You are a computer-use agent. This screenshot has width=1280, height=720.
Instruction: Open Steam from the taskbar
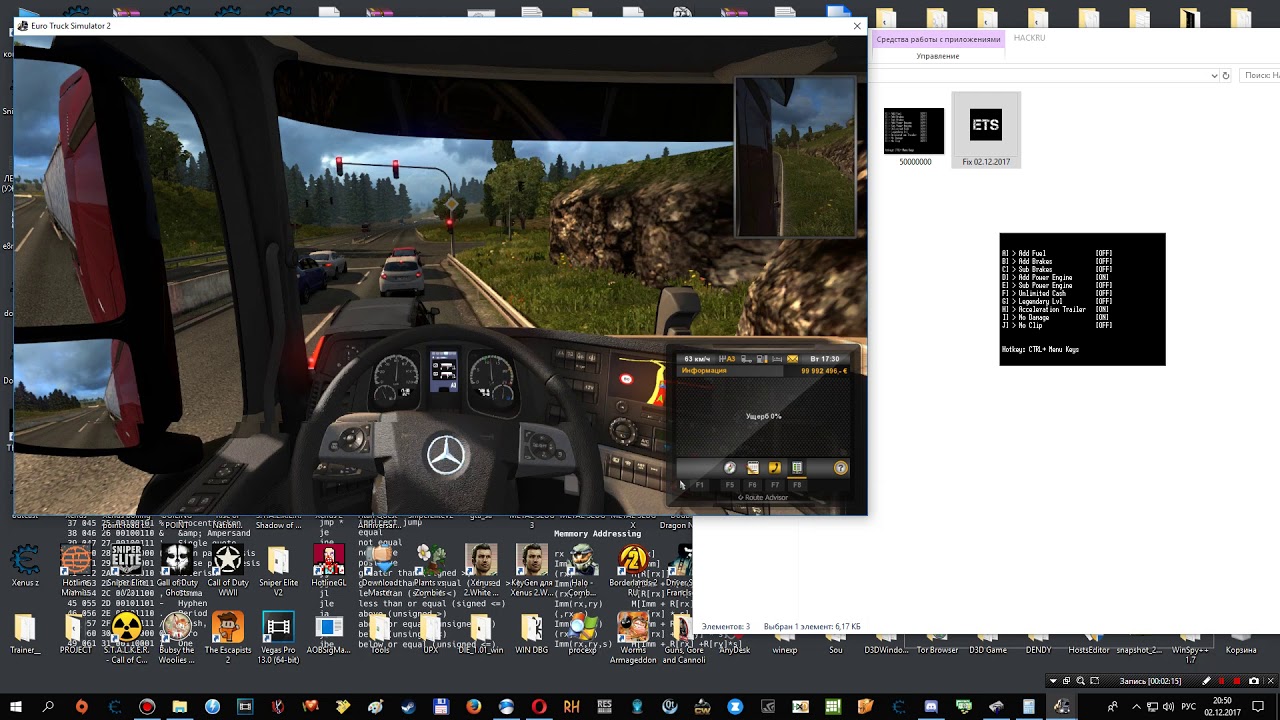point(407,707)
